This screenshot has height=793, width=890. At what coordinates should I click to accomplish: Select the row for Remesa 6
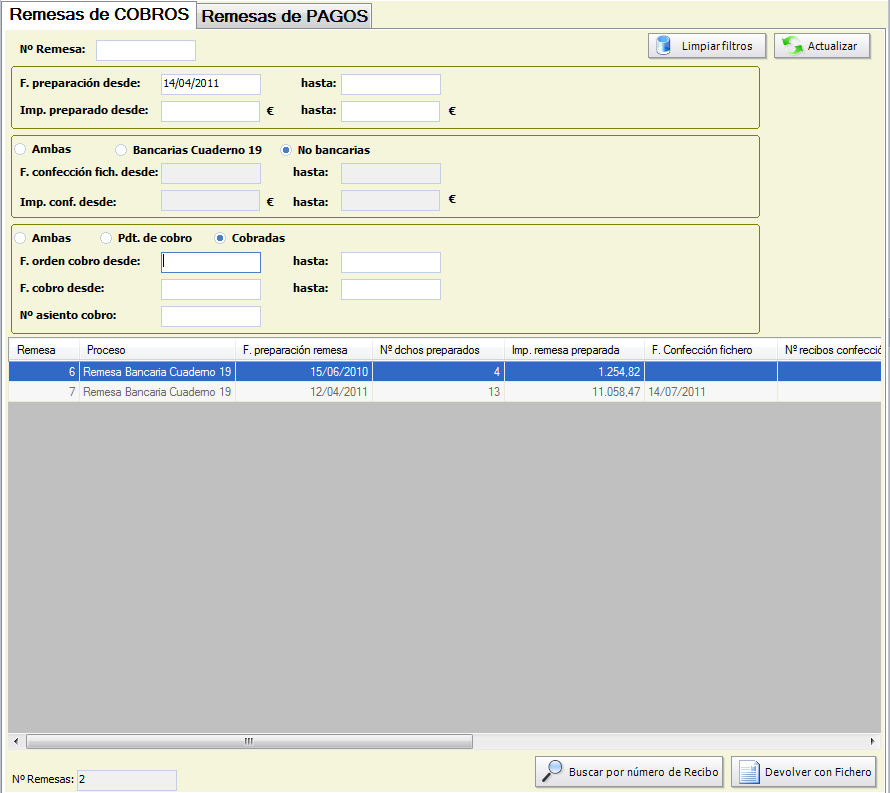[x=444, y=372]
